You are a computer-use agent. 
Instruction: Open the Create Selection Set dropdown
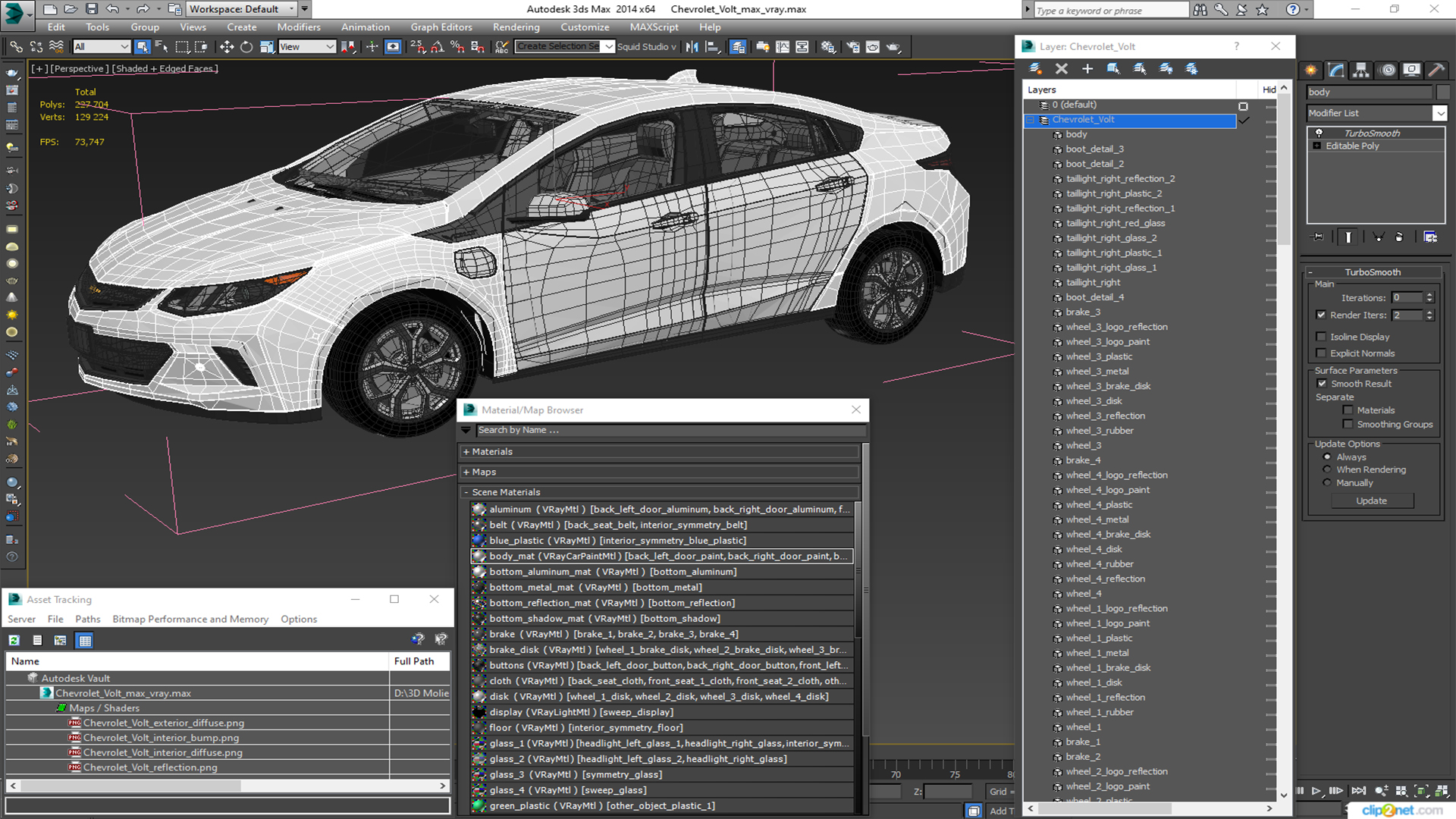[x=608, y=47]
